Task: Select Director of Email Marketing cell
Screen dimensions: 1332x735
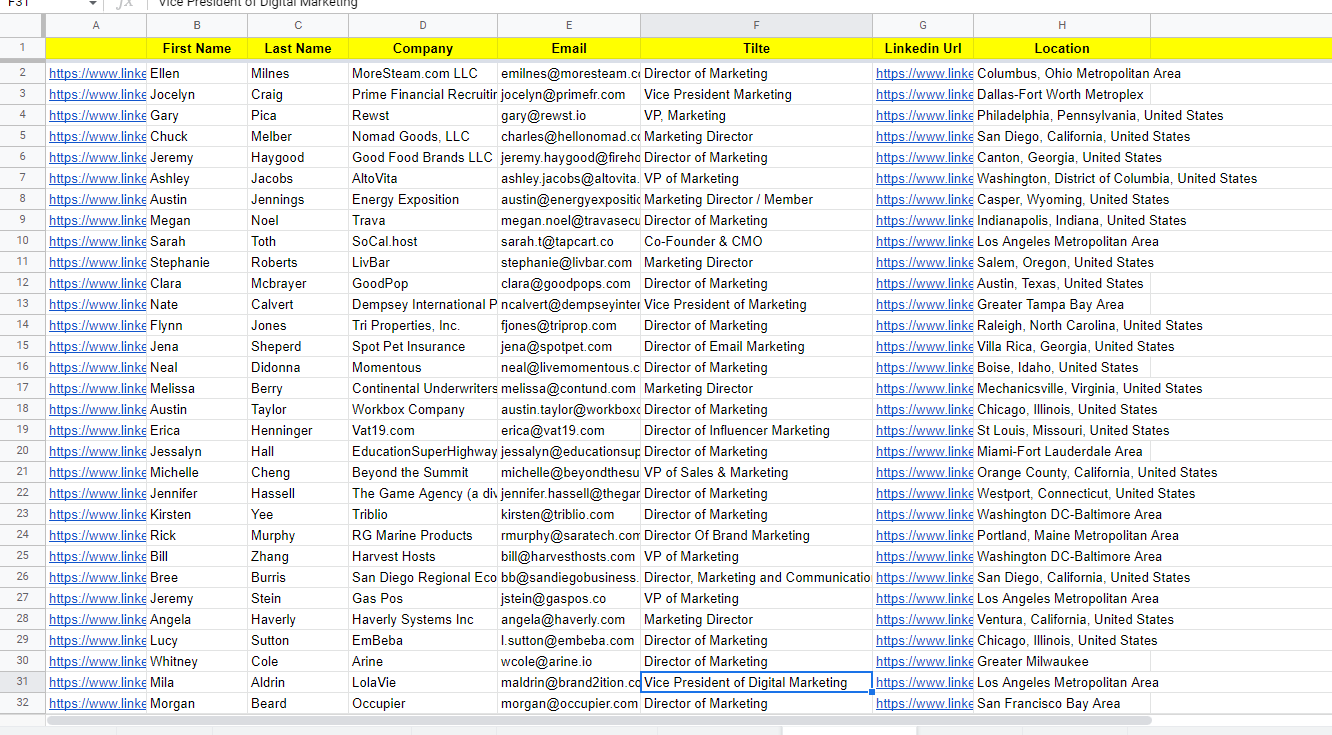Action: (x=756, y=346)
